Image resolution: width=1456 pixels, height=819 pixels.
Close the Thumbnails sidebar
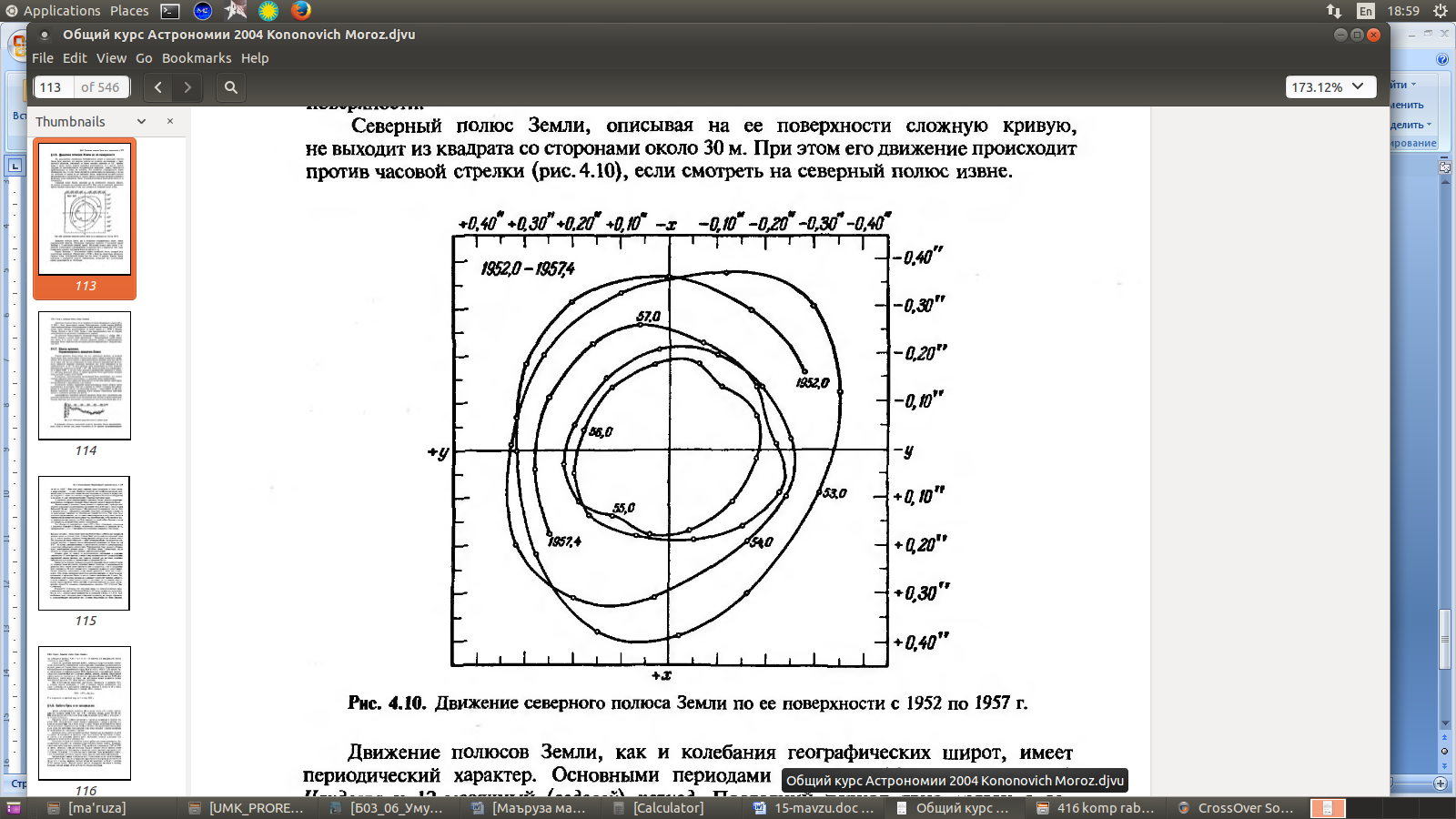169,121
